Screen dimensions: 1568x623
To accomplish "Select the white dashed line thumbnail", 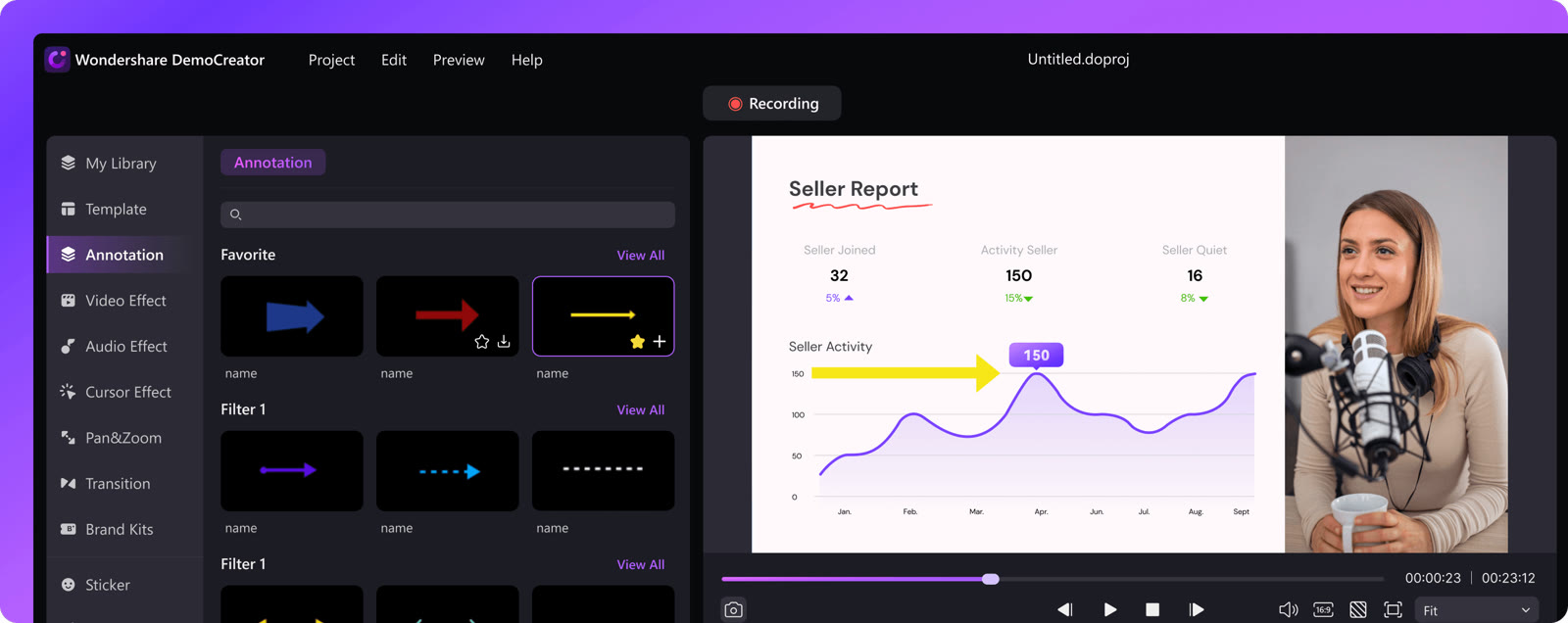I will coord(604,471).
